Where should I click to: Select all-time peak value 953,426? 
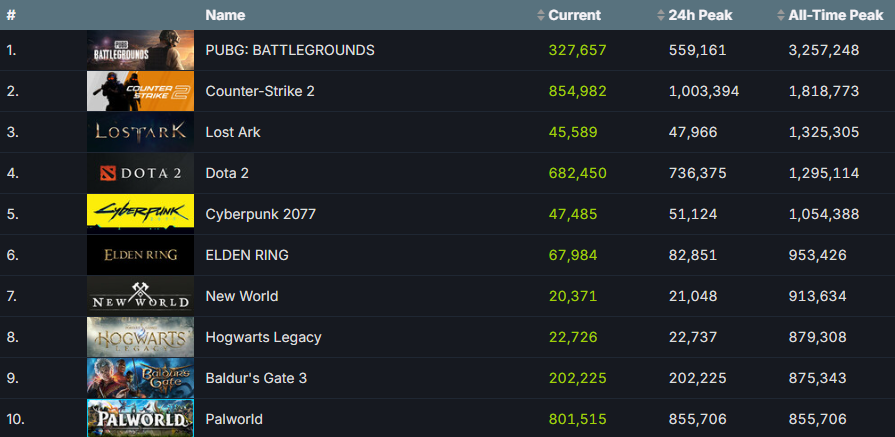[817, 256]
